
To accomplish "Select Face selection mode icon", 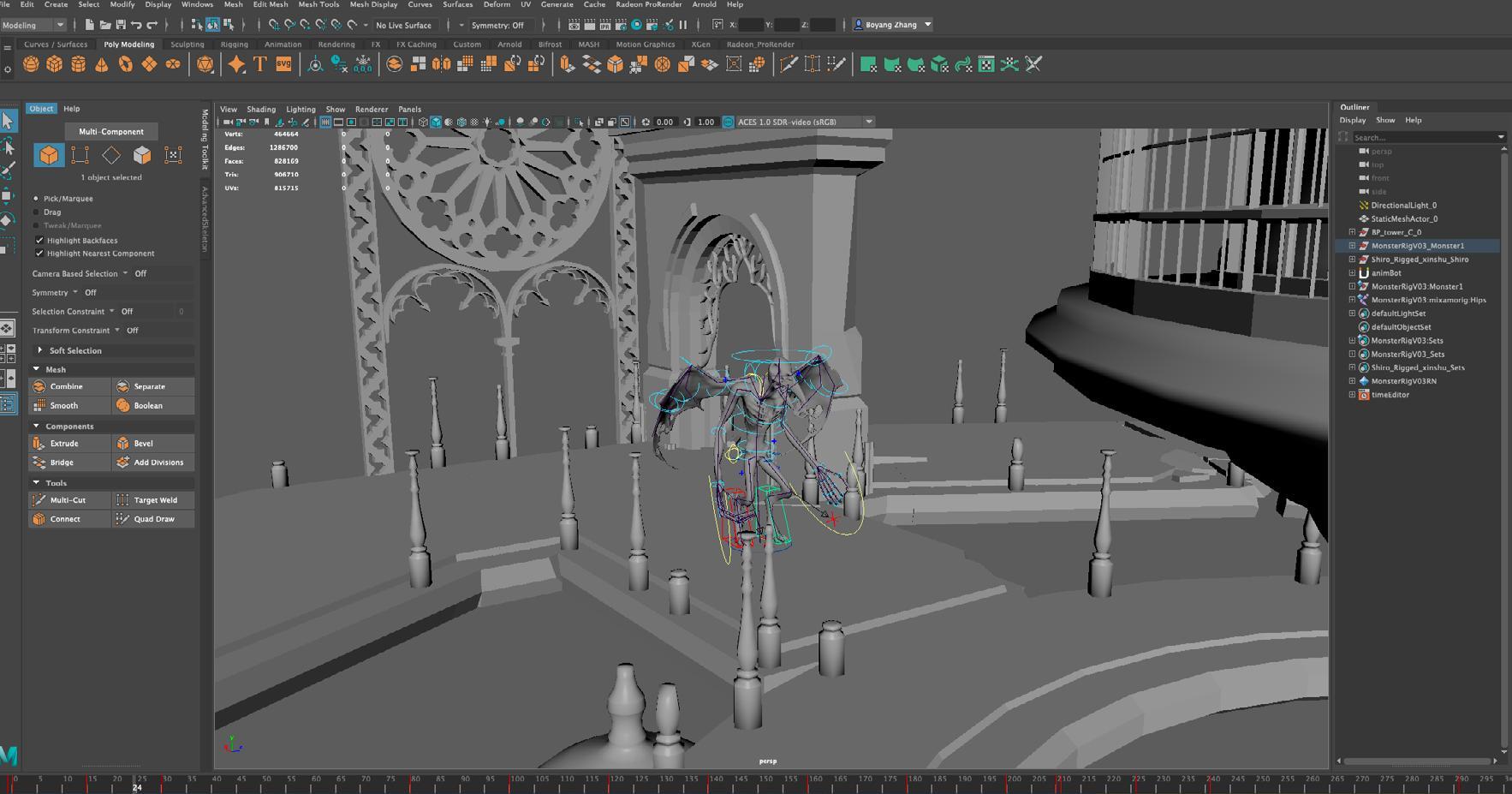I will point(142,155).
